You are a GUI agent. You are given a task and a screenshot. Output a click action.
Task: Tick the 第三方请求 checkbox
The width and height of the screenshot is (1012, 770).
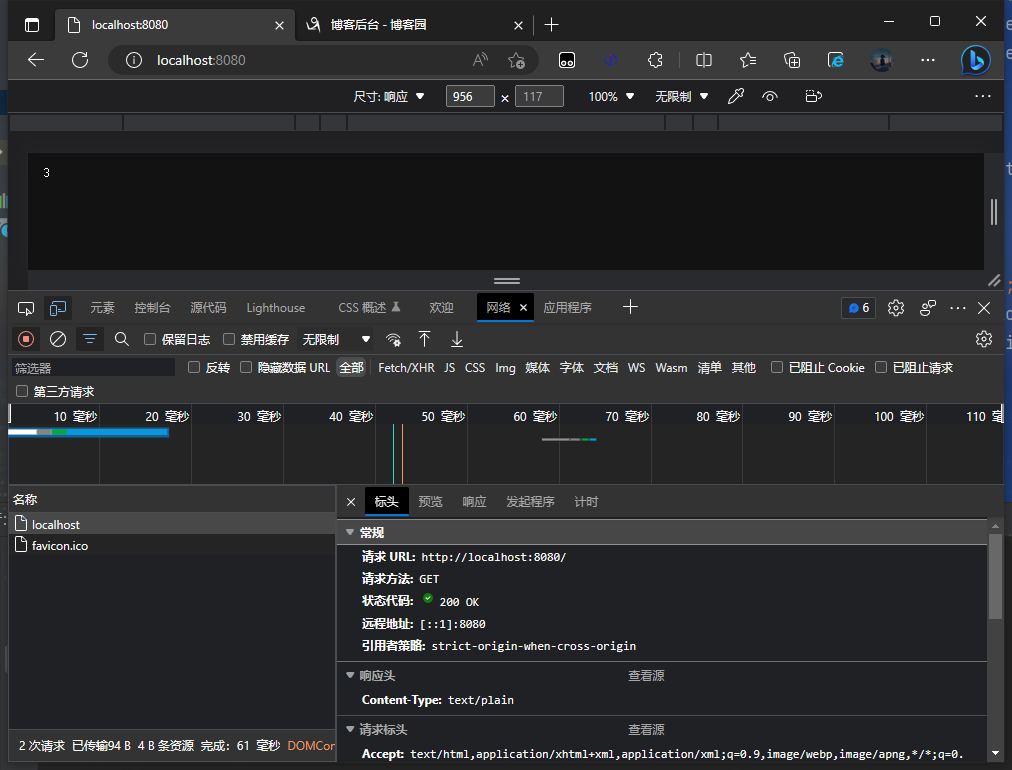point(21,392)
